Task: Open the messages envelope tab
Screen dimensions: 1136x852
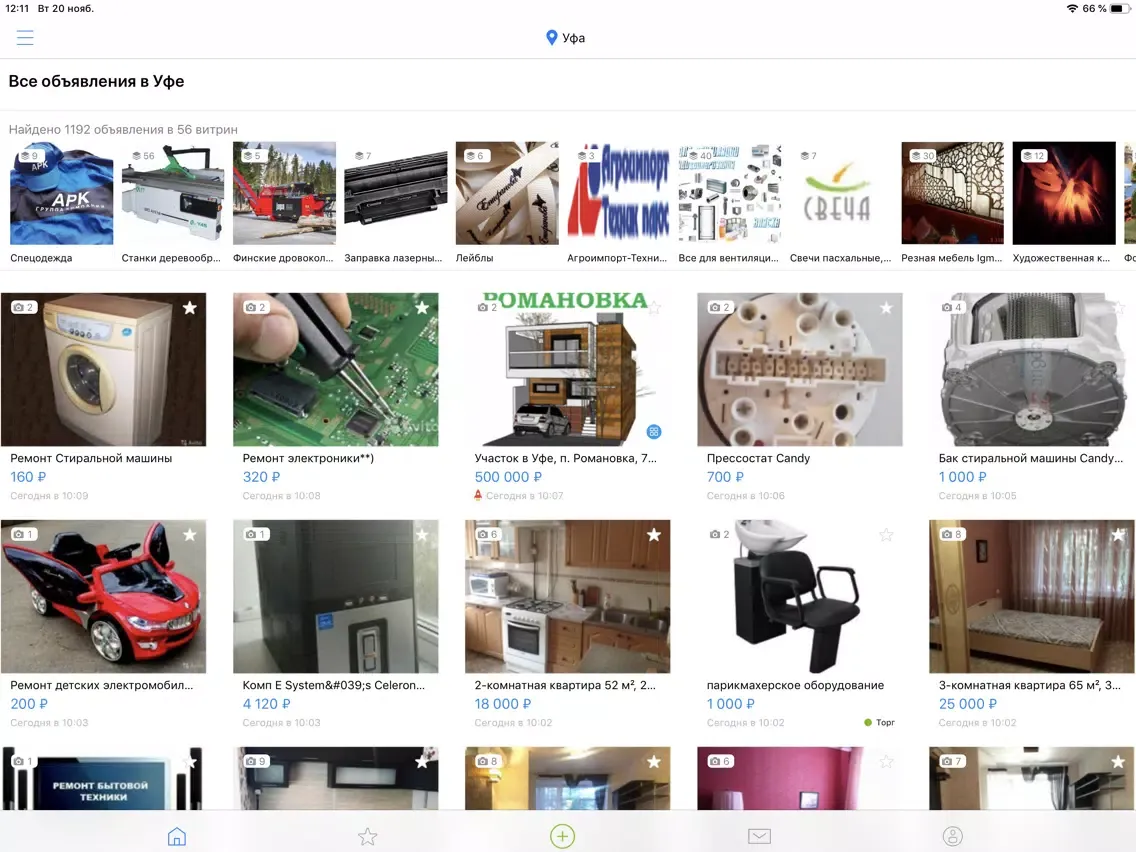Action: (759, 836)
